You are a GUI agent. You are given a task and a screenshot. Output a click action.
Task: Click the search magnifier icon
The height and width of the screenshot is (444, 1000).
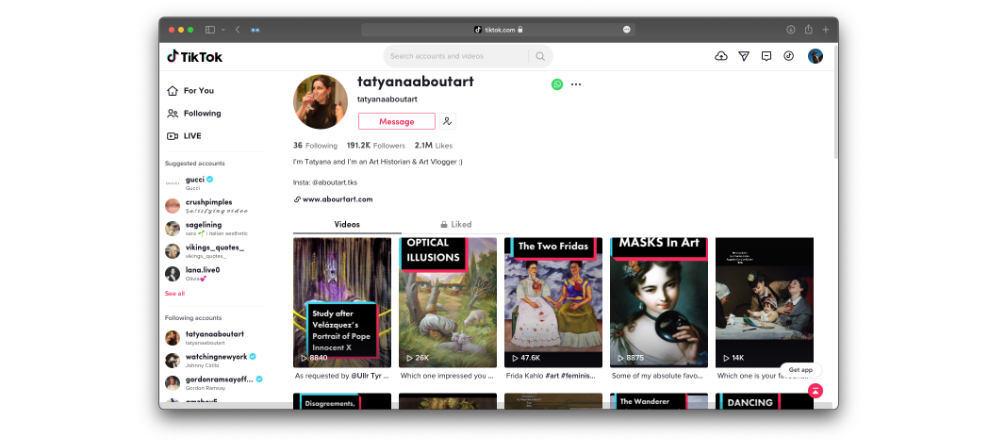coord(540,56)
